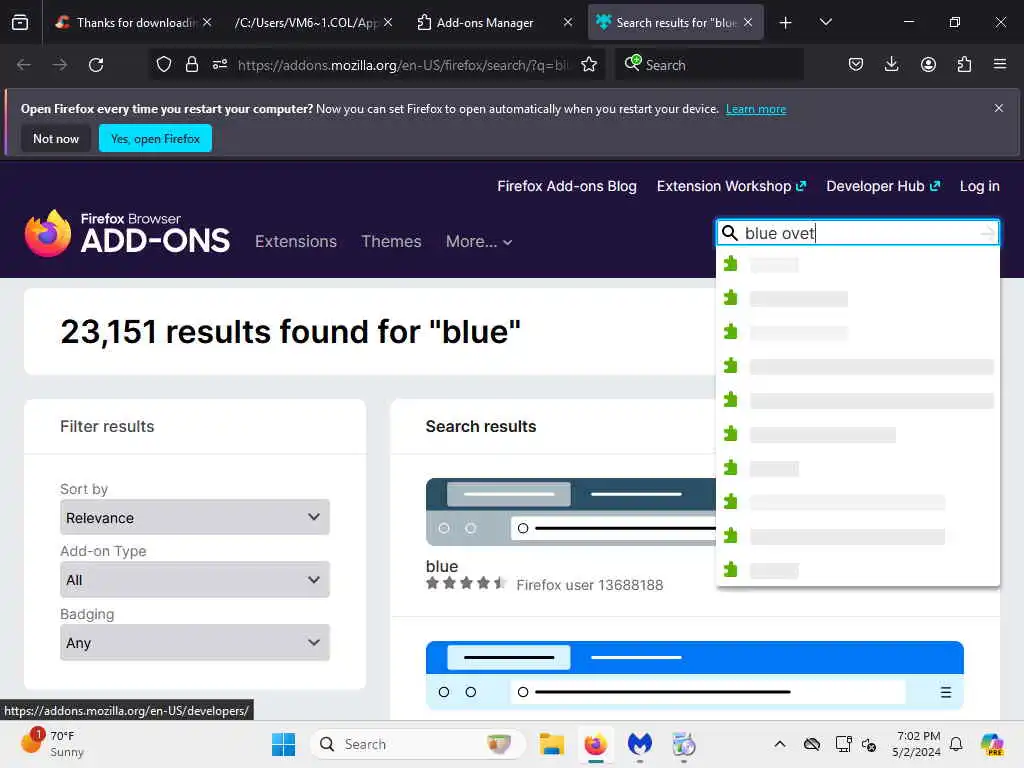Open the Badging Any dropdown

pos(195,643)
